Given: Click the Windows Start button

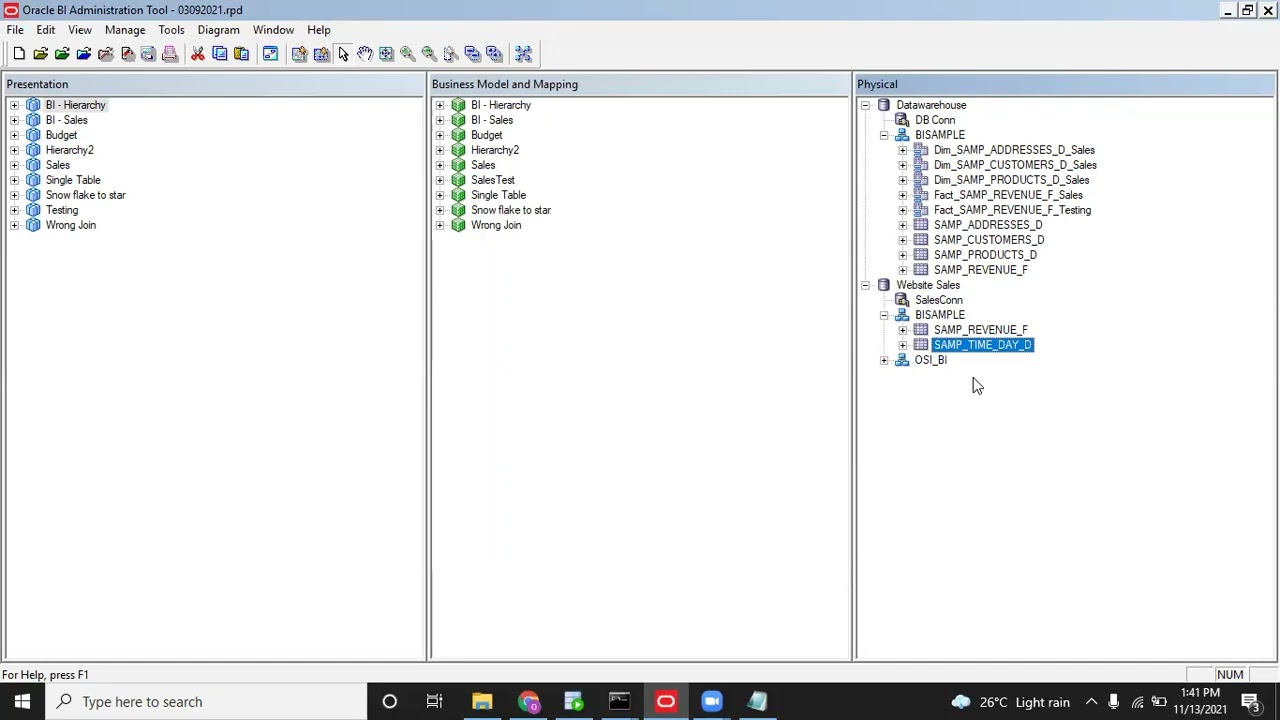Looking at the screenshot, I should pos(22,702).
